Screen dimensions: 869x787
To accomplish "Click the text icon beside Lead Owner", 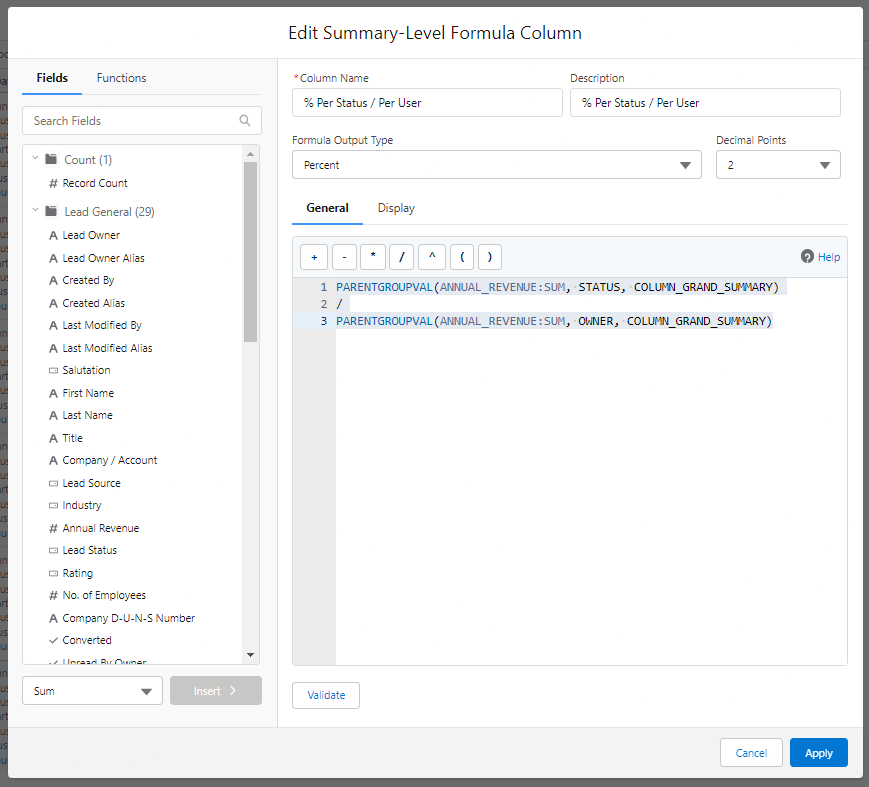I will point(53,236).
